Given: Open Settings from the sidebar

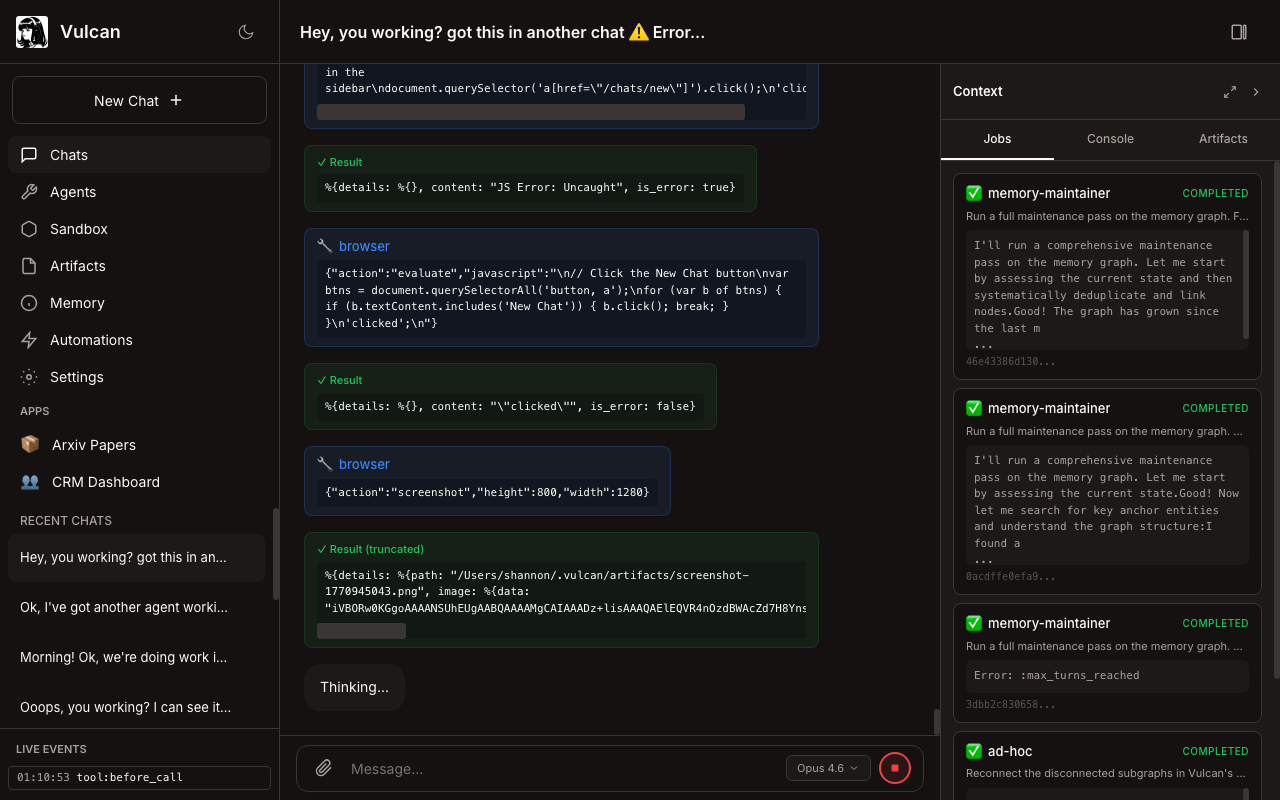Looking at the screenshot, I should coord(76,377).
